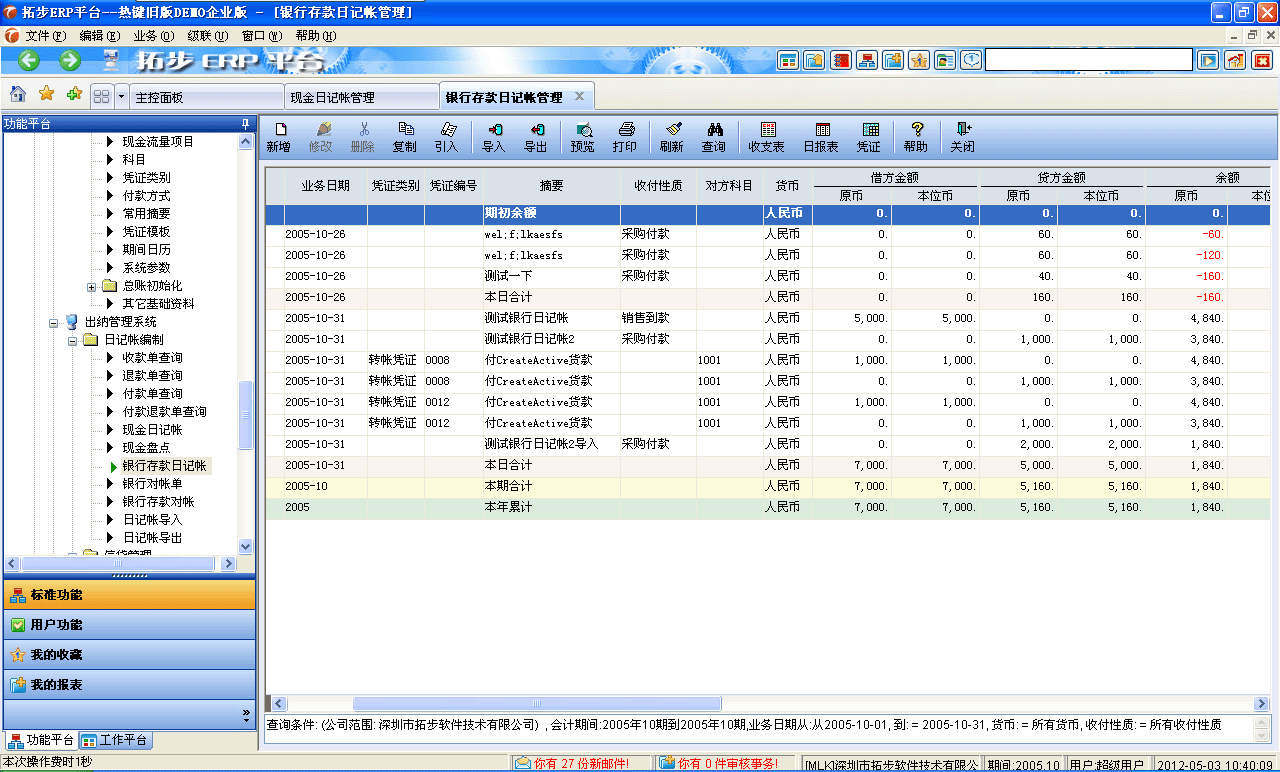Screen dimensions: 1280x772
Task: Refresh the journal list with 刷新 icon
Action: tap(672, 136)
